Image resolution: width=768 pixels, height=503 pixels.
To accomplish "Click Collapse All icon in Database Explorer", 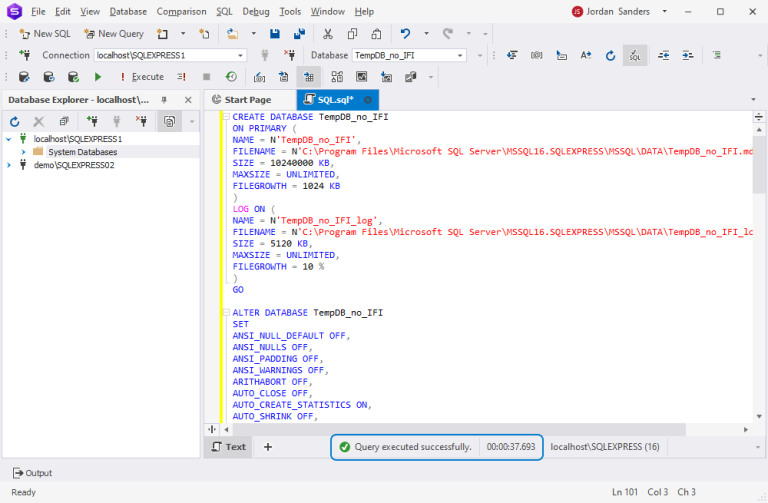I will (x=64, y=121).
